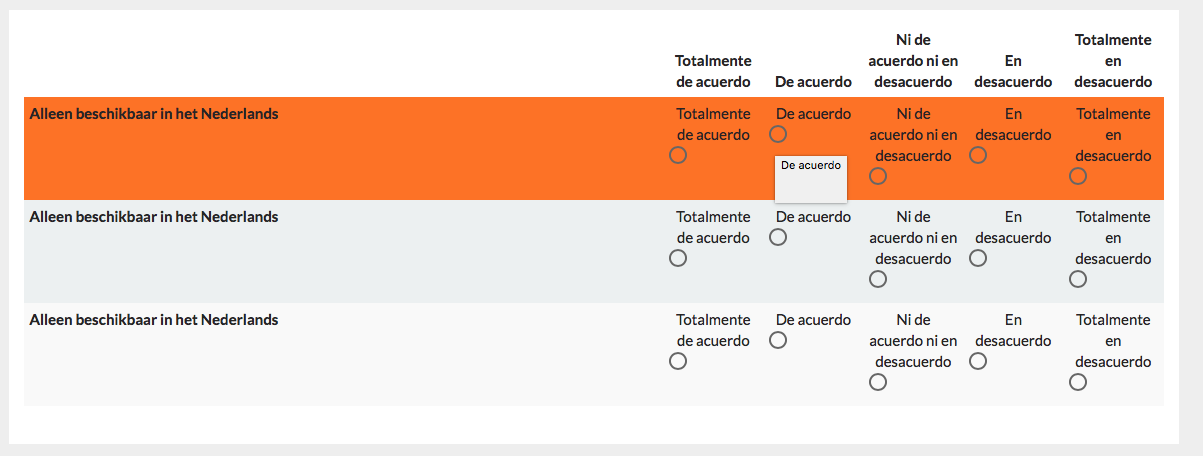
Task: Click the middle row's 'Alleen beschikbaar in het Nederlands' label
Action: pos(154,217)
